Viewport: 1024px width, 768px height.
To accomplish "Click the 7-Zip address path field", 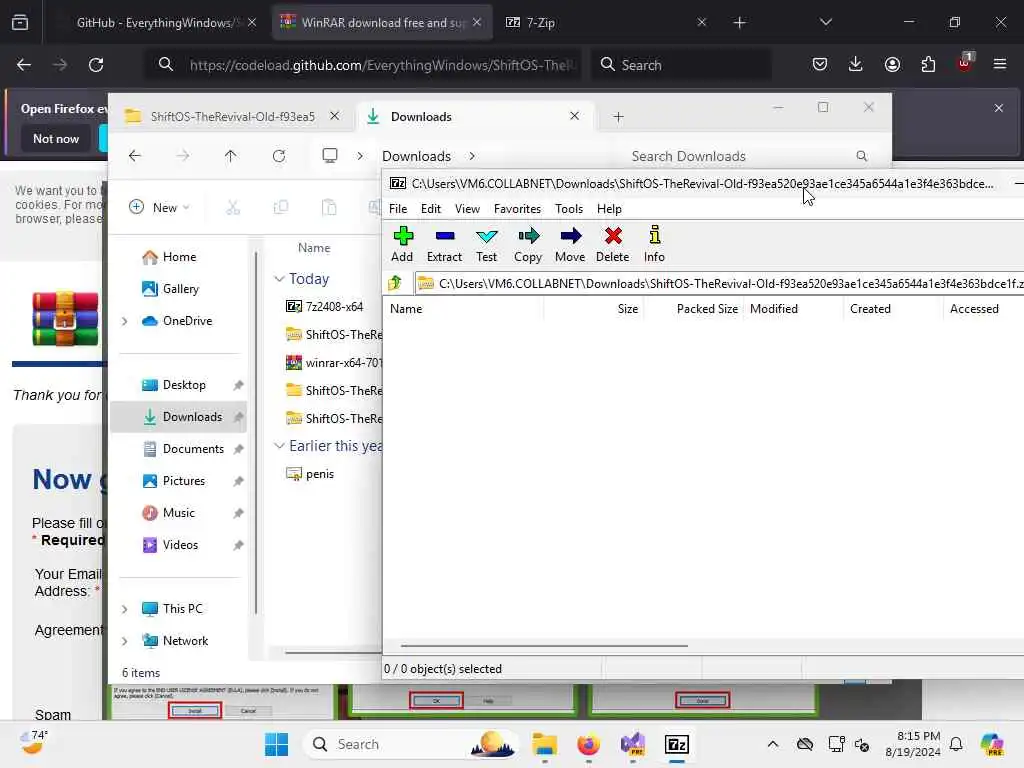I will pyautogui.click(x=719, y=283).
